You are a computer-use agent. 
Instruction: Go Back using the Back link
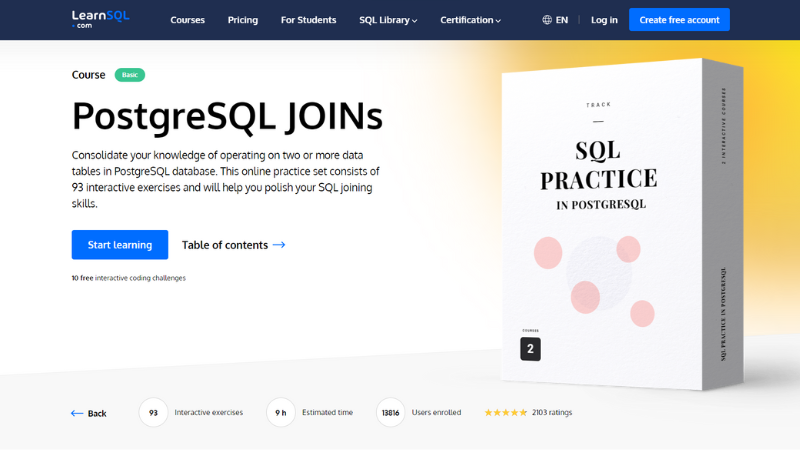89,413
